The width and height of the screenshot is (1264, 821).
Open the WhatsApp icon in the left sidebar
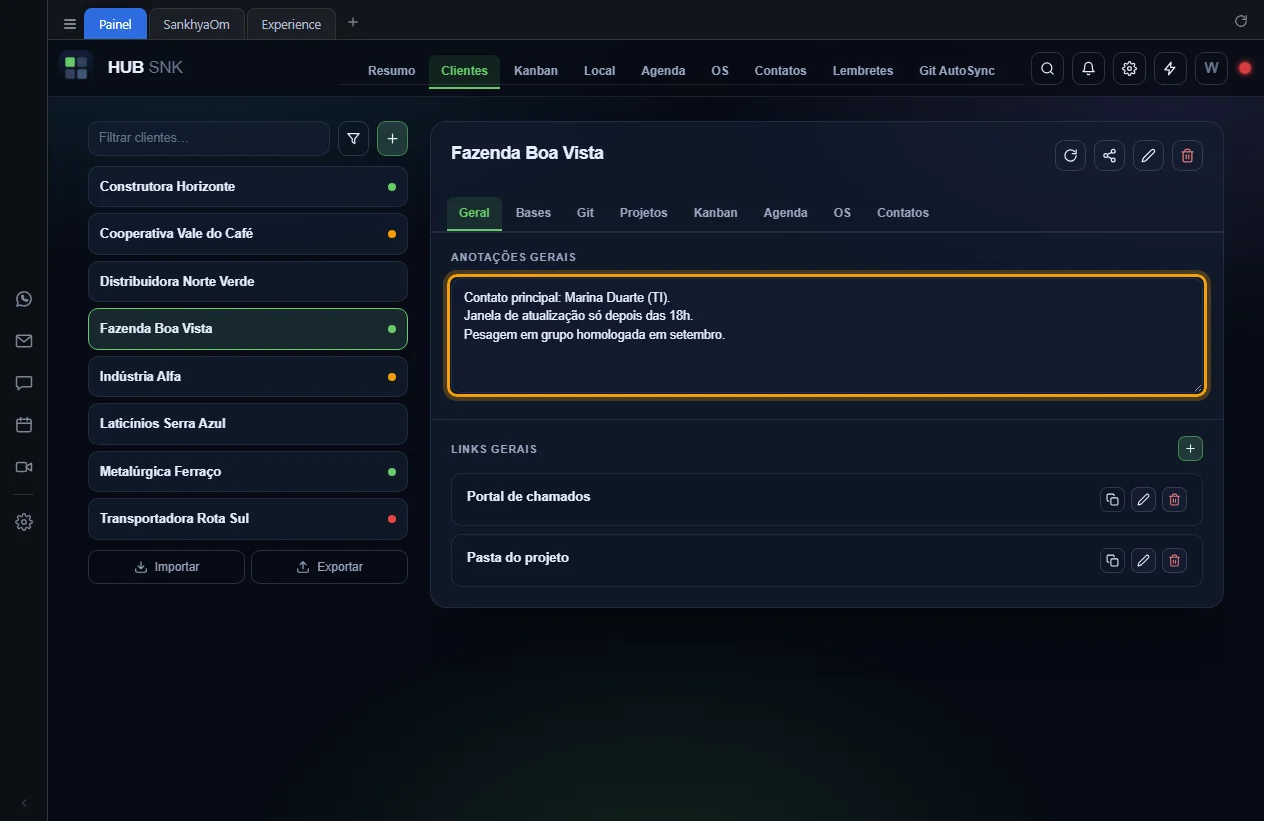click(x=24, y=299)
